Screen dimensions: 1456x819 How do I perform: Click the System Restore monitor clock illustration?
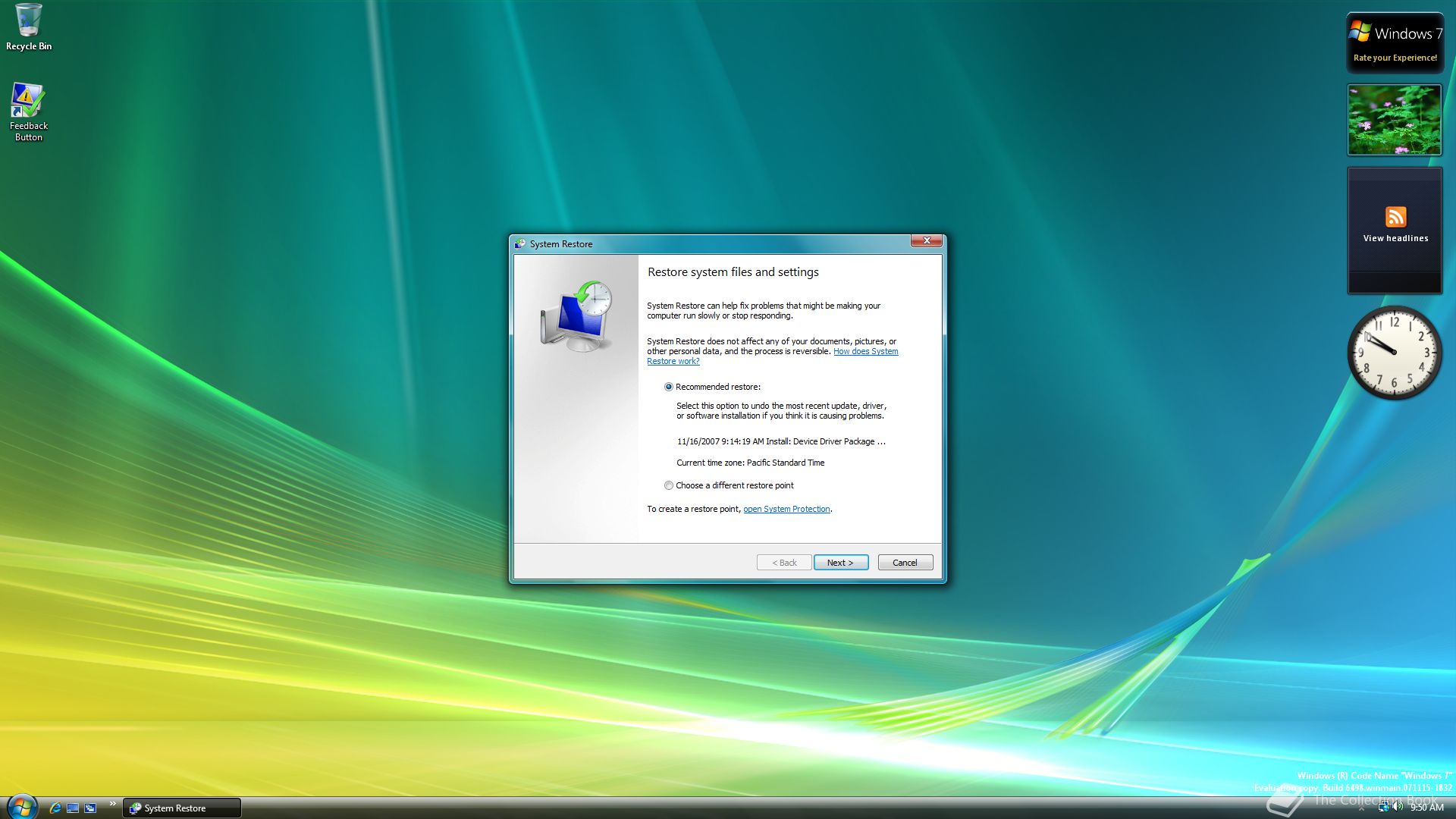pyautogui.click(x=577, y=315)
